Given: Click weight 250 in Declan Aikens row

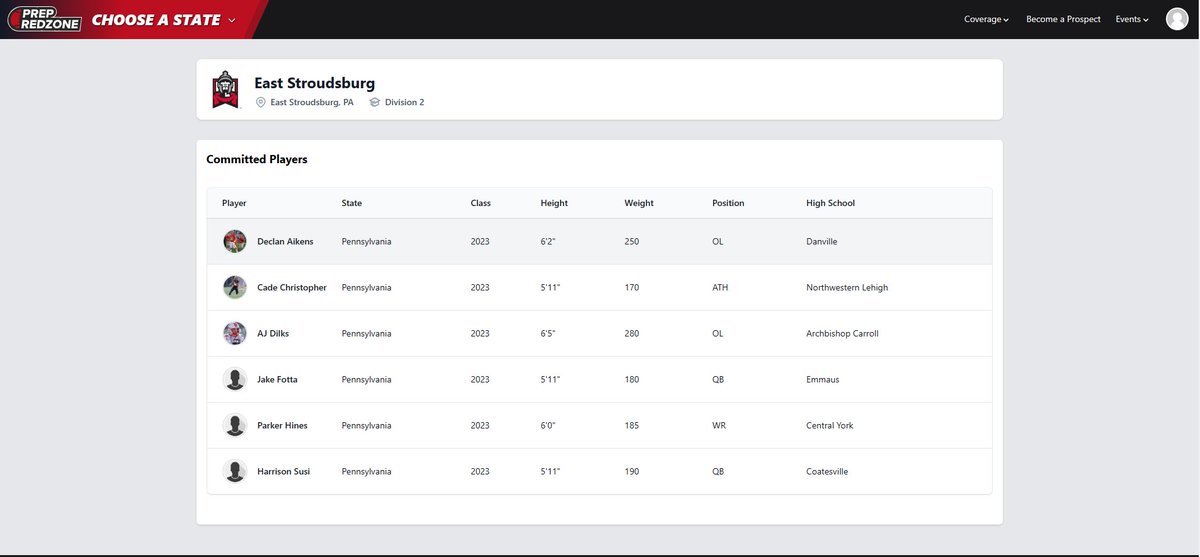Looking at the screenshot, I should pos(632,242).
